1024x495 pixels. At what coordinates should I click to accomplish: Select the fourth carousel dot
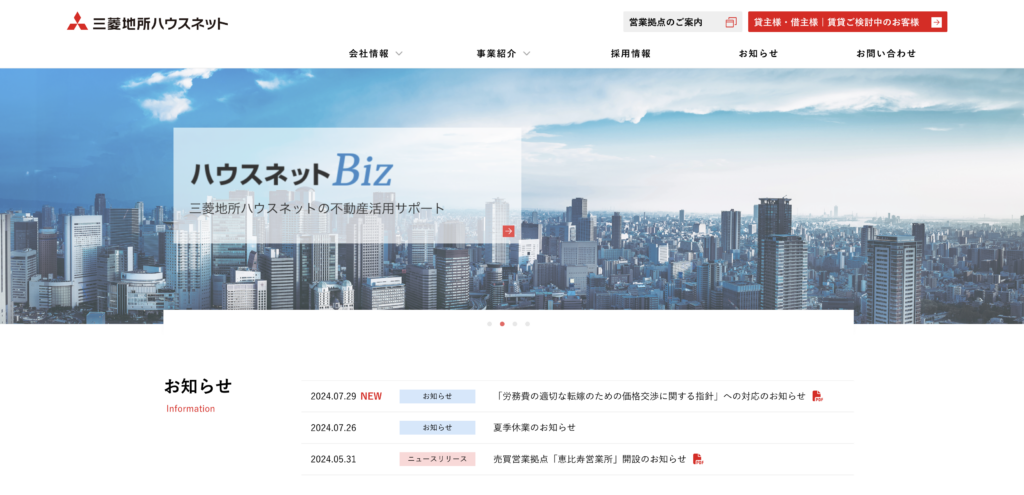click(x=528, y=324)
